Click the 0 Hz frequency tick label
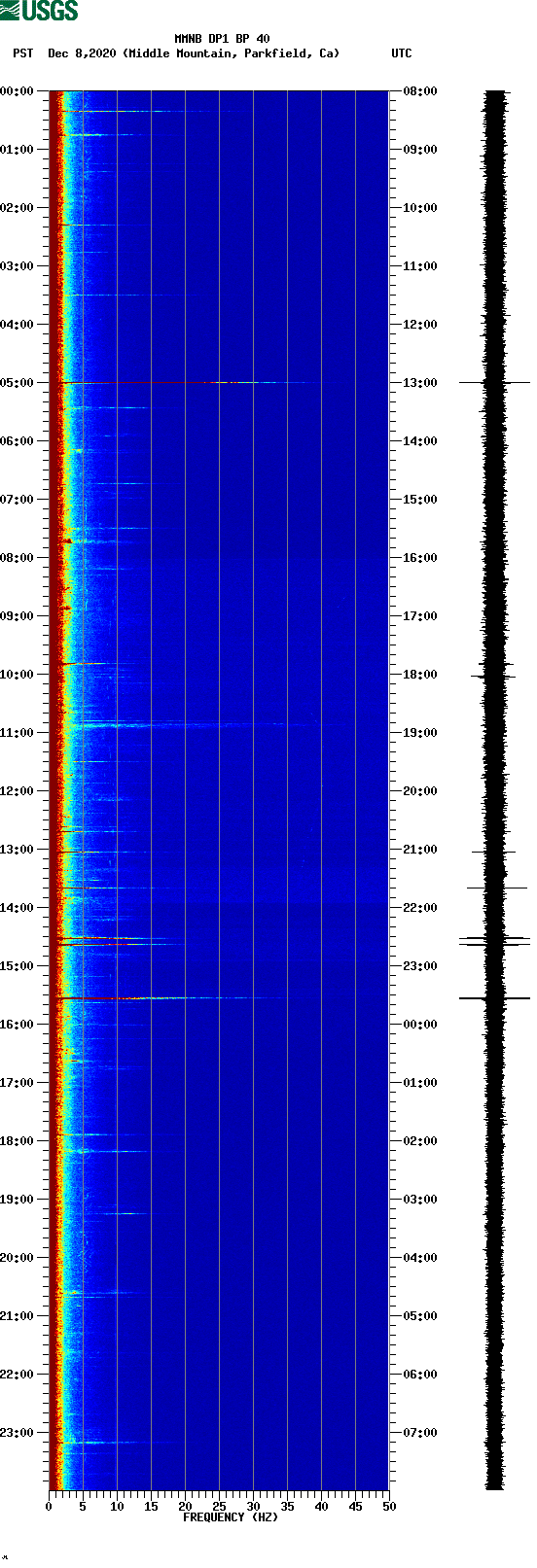This screenshot has width=537, height=1568. tap(49, 1507)
